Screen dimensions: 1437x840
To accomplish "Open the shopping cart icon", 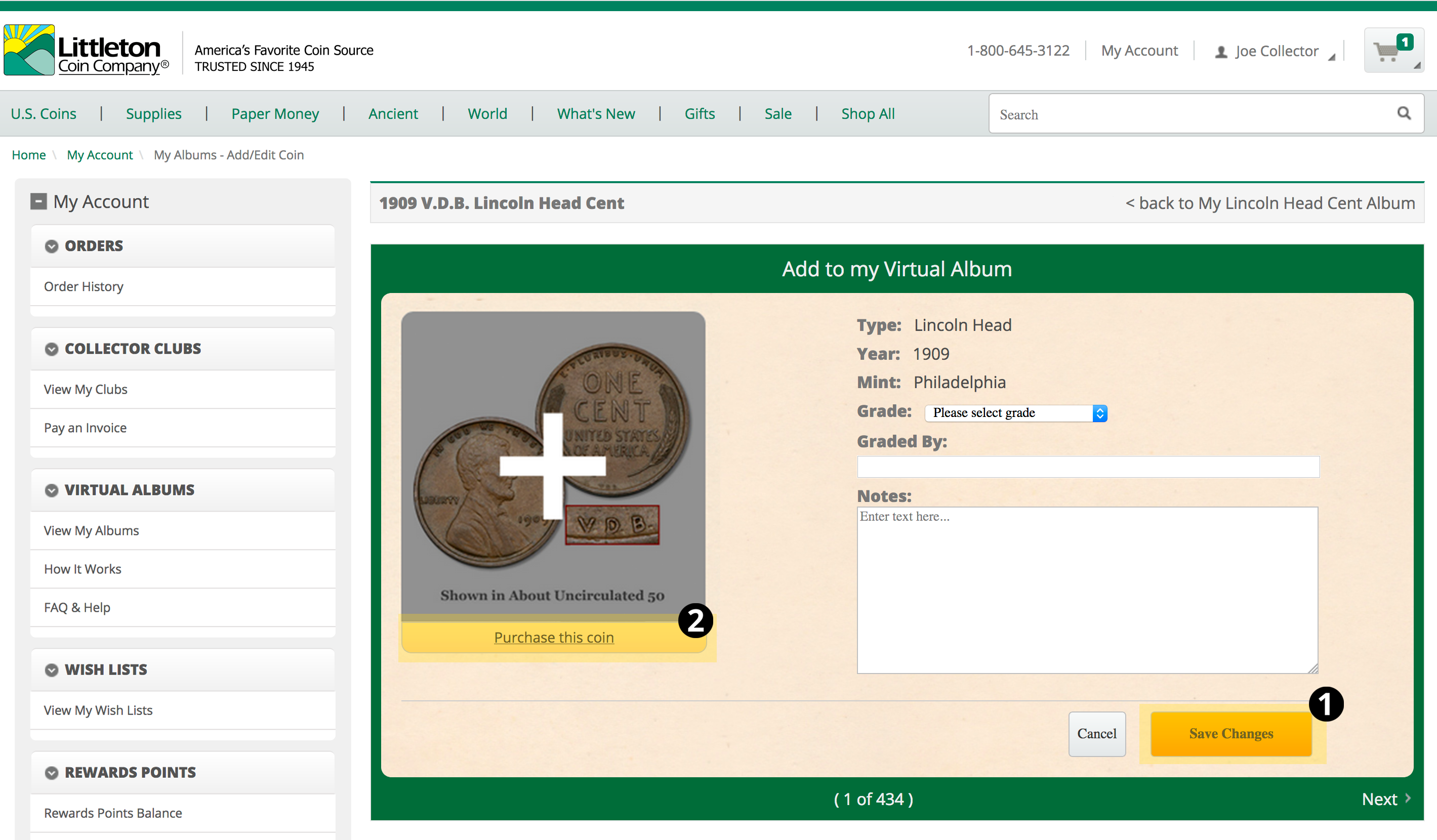I will click(1393, 51).
